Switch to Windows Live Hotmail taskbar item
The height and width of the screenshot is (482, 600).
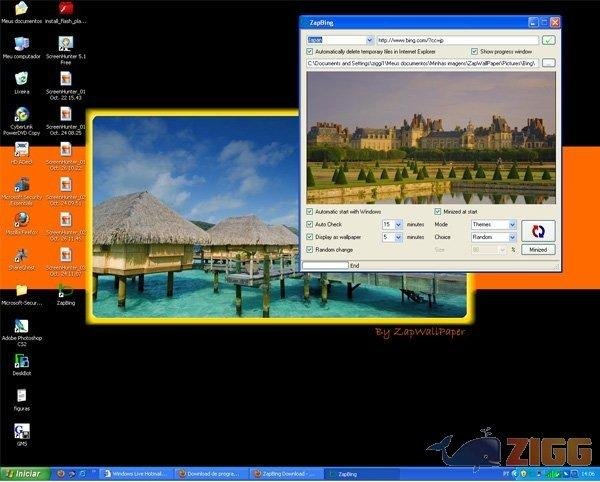pyautogui.click(x=137, y=473)
